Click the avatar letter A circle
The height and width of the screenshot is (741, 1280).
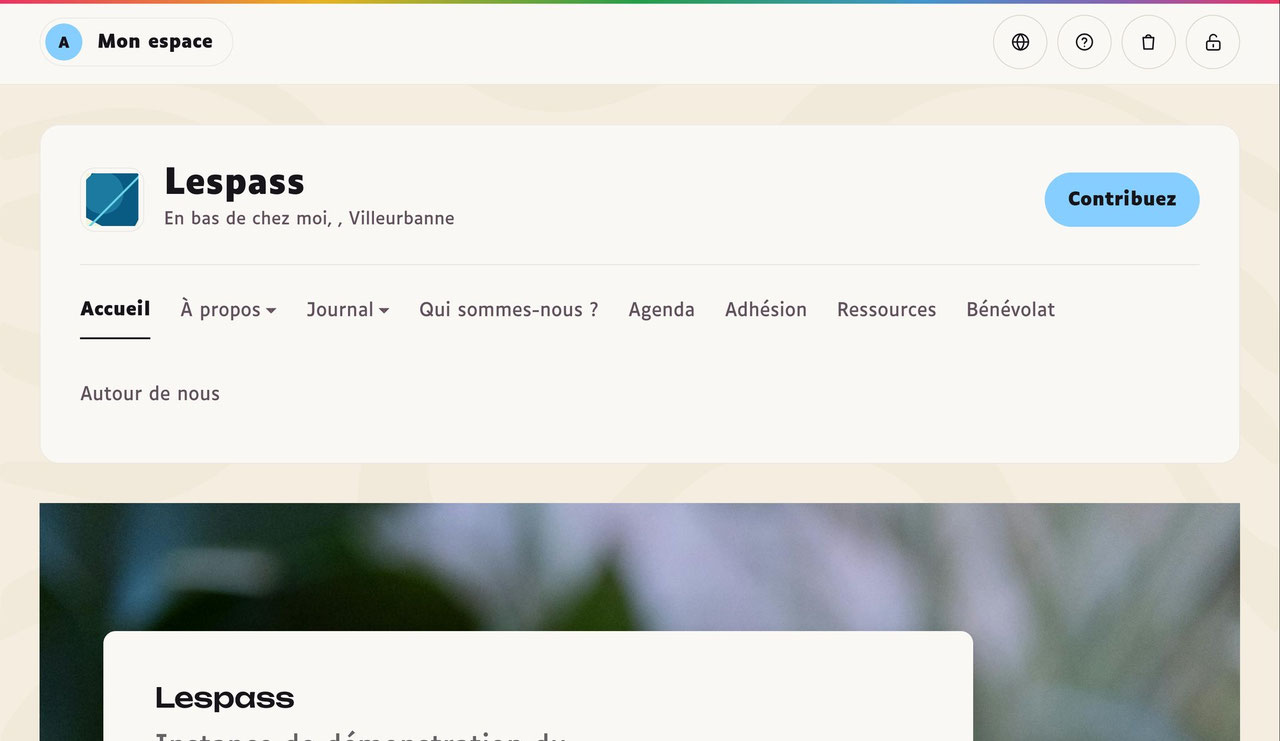64,42
